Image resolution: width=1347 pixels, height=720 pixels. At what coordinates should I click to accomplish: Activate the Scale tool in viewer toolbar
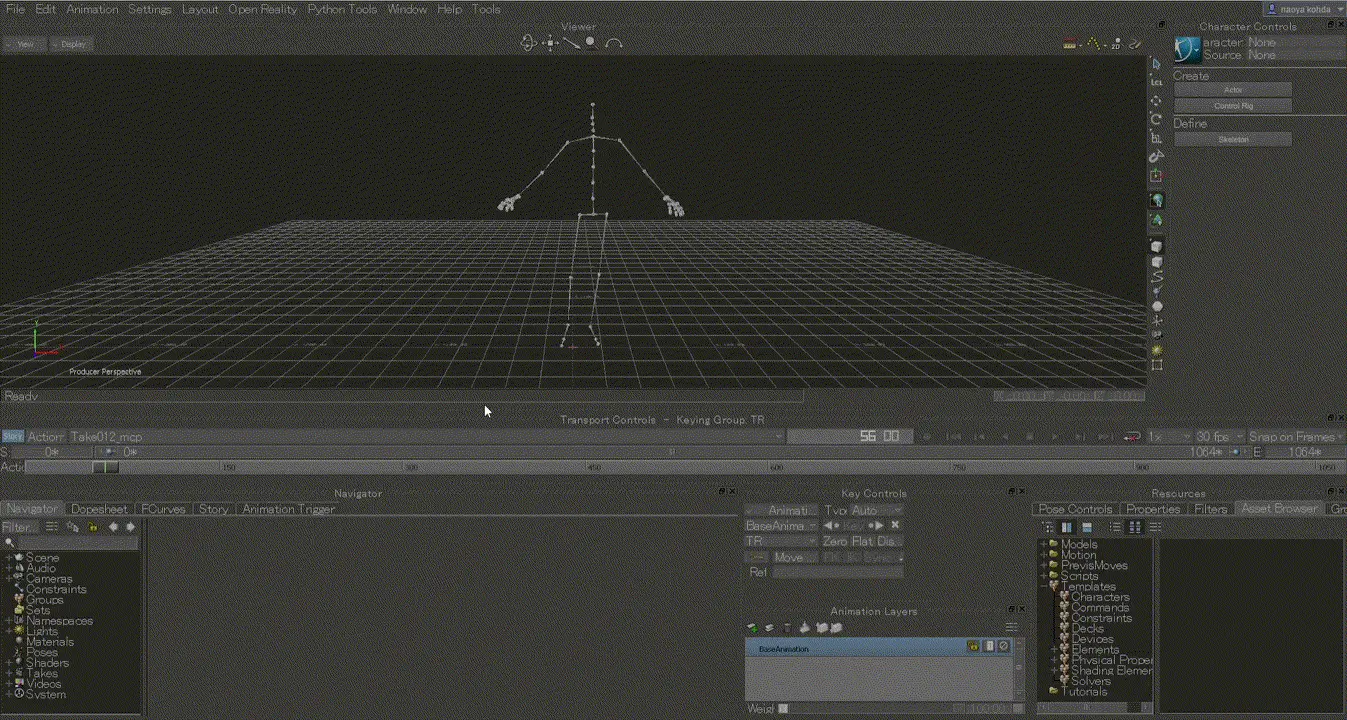point(1157,138)
